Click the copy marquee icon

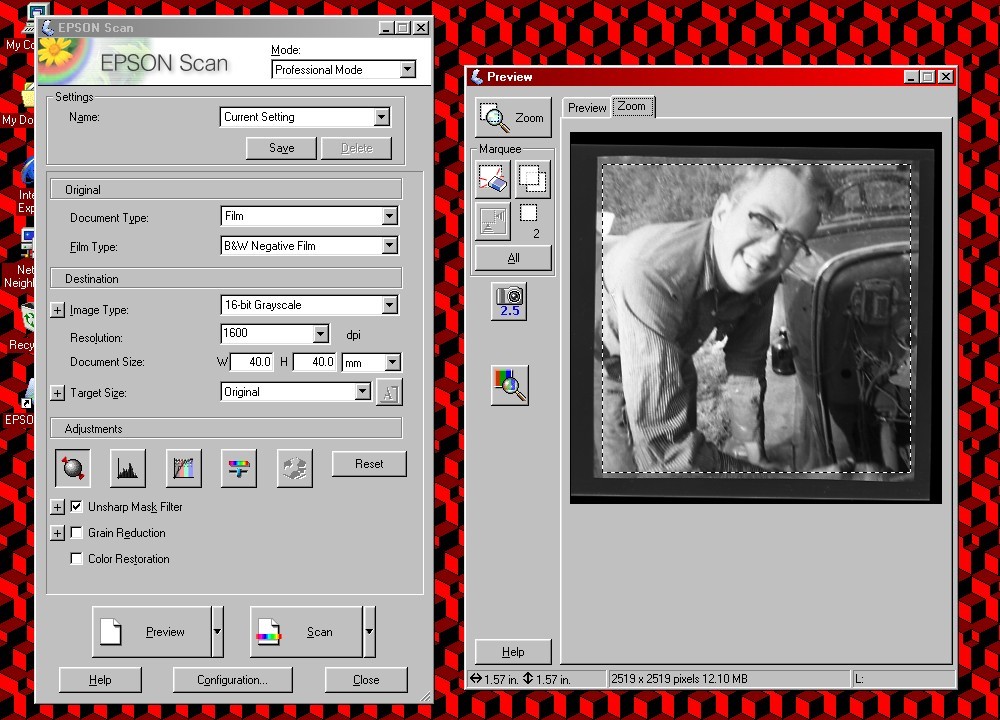click(x=532, y=180)
